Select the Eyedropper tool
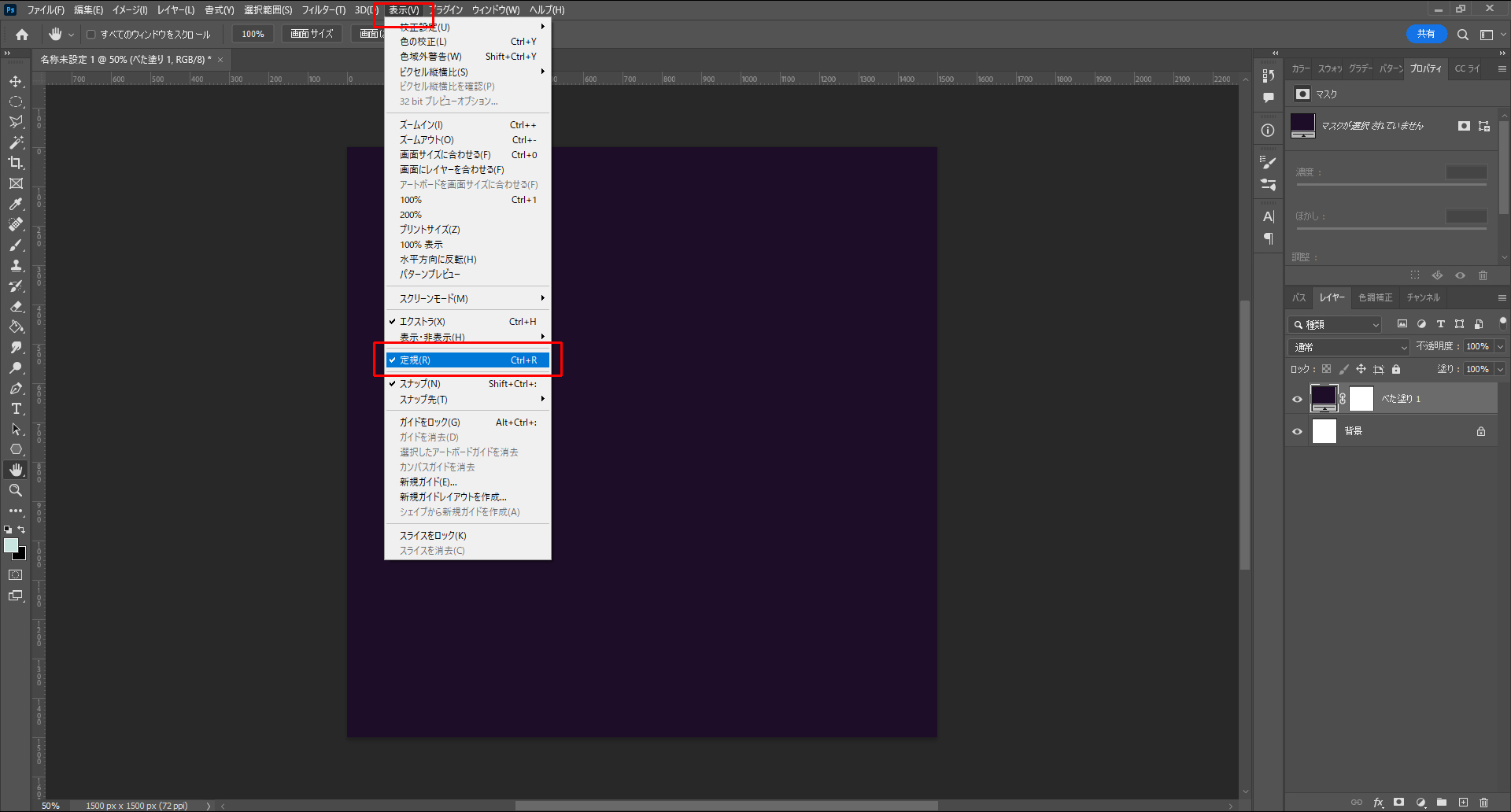This screenshot has width=1511, height=812. point(16,204)
